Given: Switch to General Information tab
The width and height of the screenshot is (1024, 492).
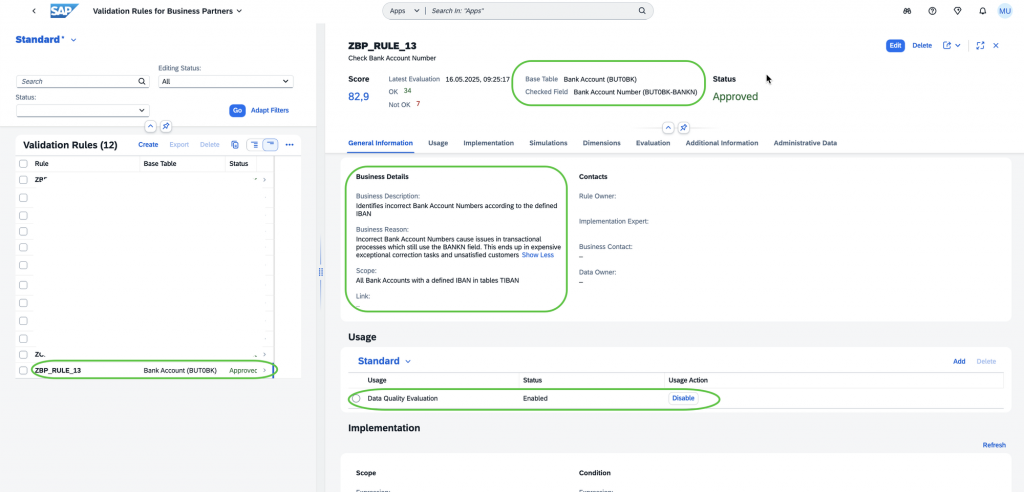Looking at the screenshot, I should pyautogui.click(x=380, y=143).
